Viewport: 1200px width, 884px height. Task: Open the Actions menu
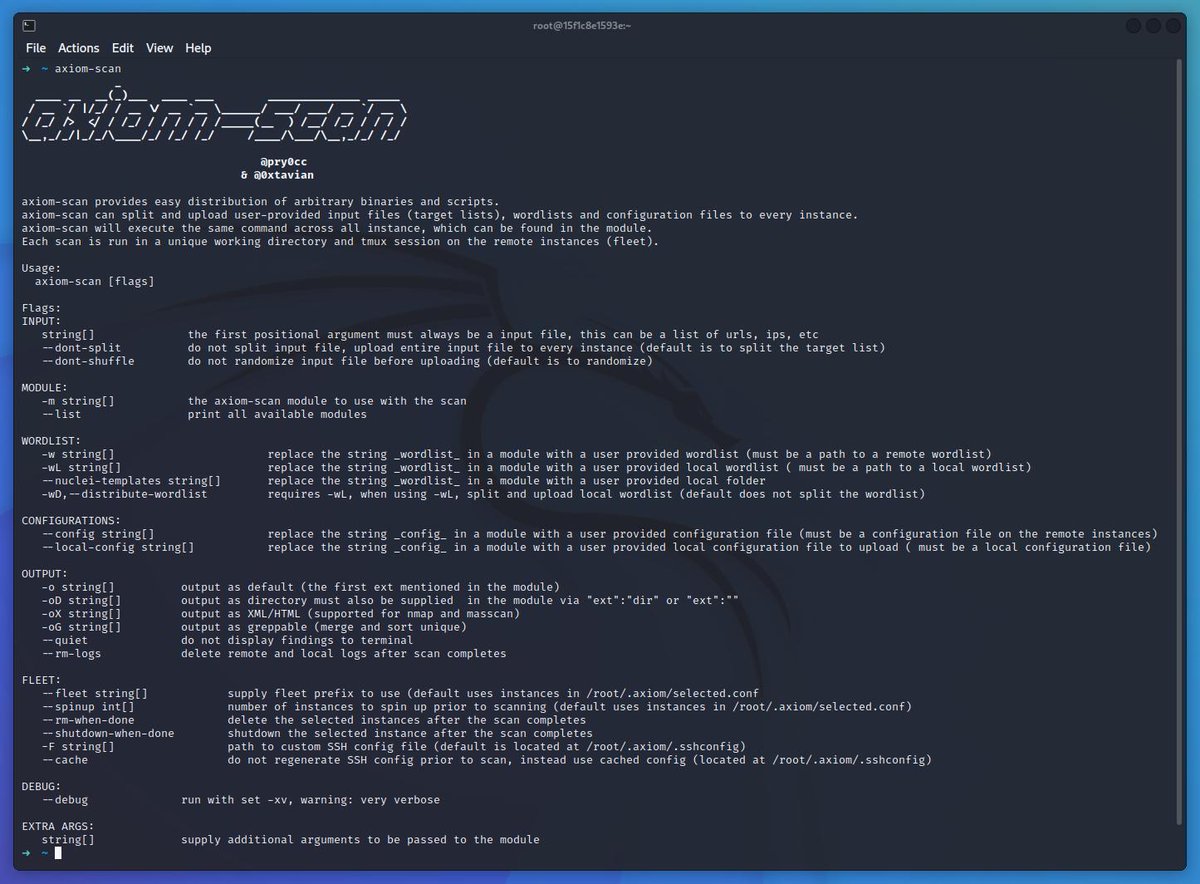click(x=79, y=48)
